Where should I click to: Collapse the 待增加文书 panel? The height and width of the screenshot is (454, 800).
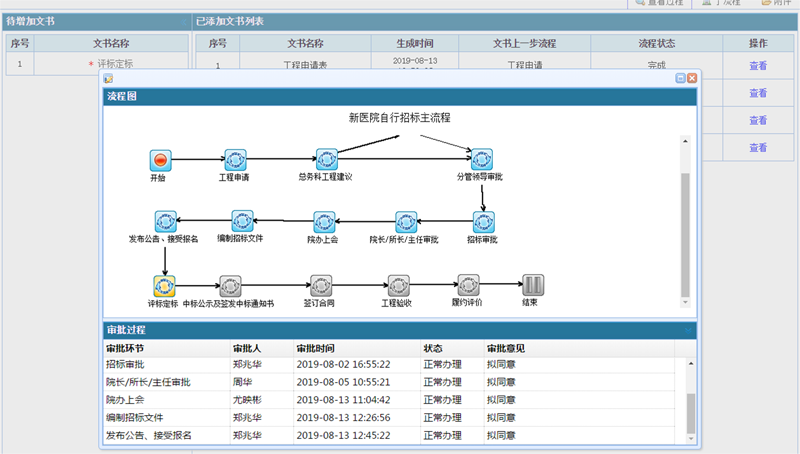click(184, 22)
